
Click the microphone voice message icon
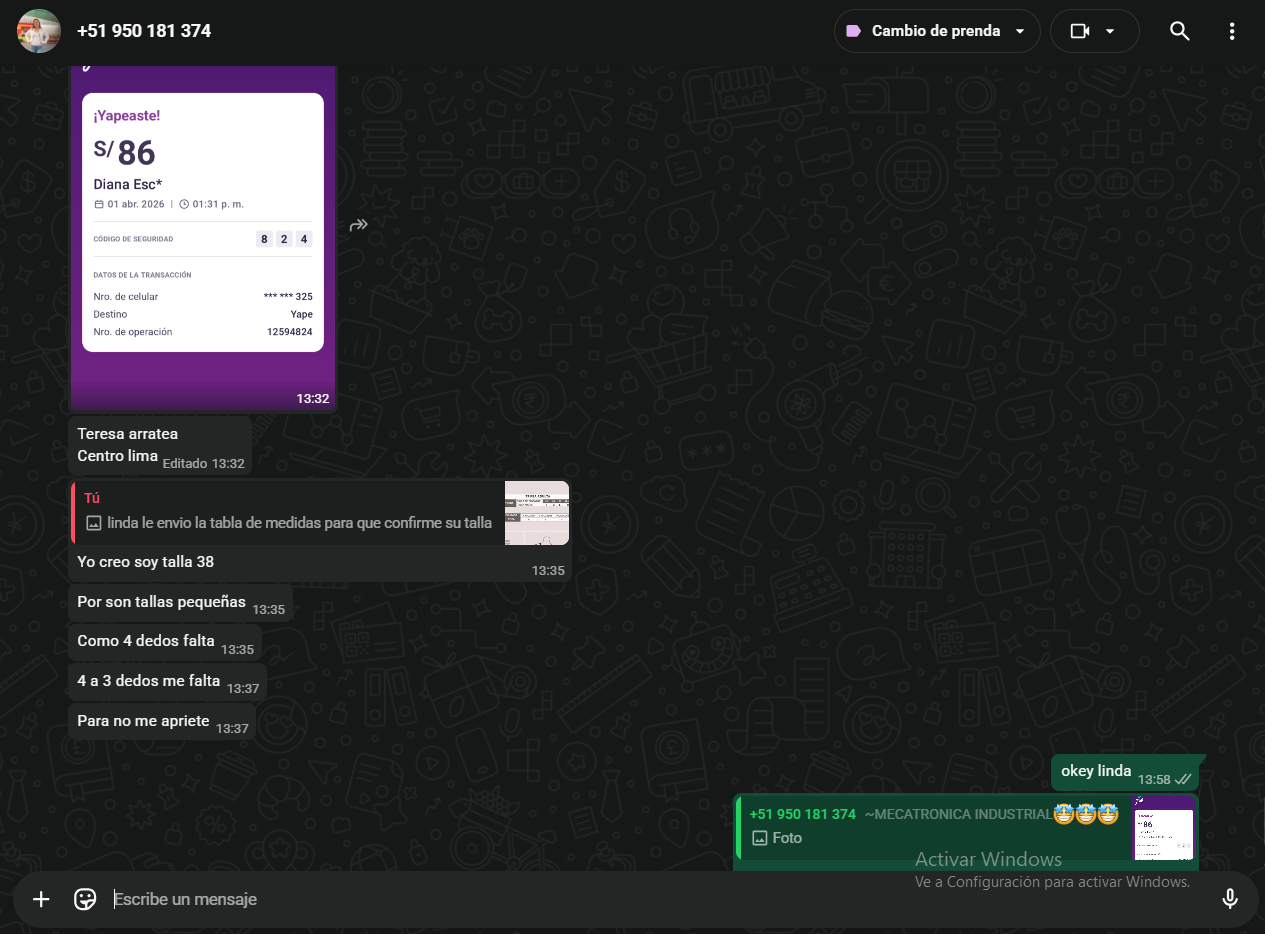pyautogui.click(x=1230, y=899)
